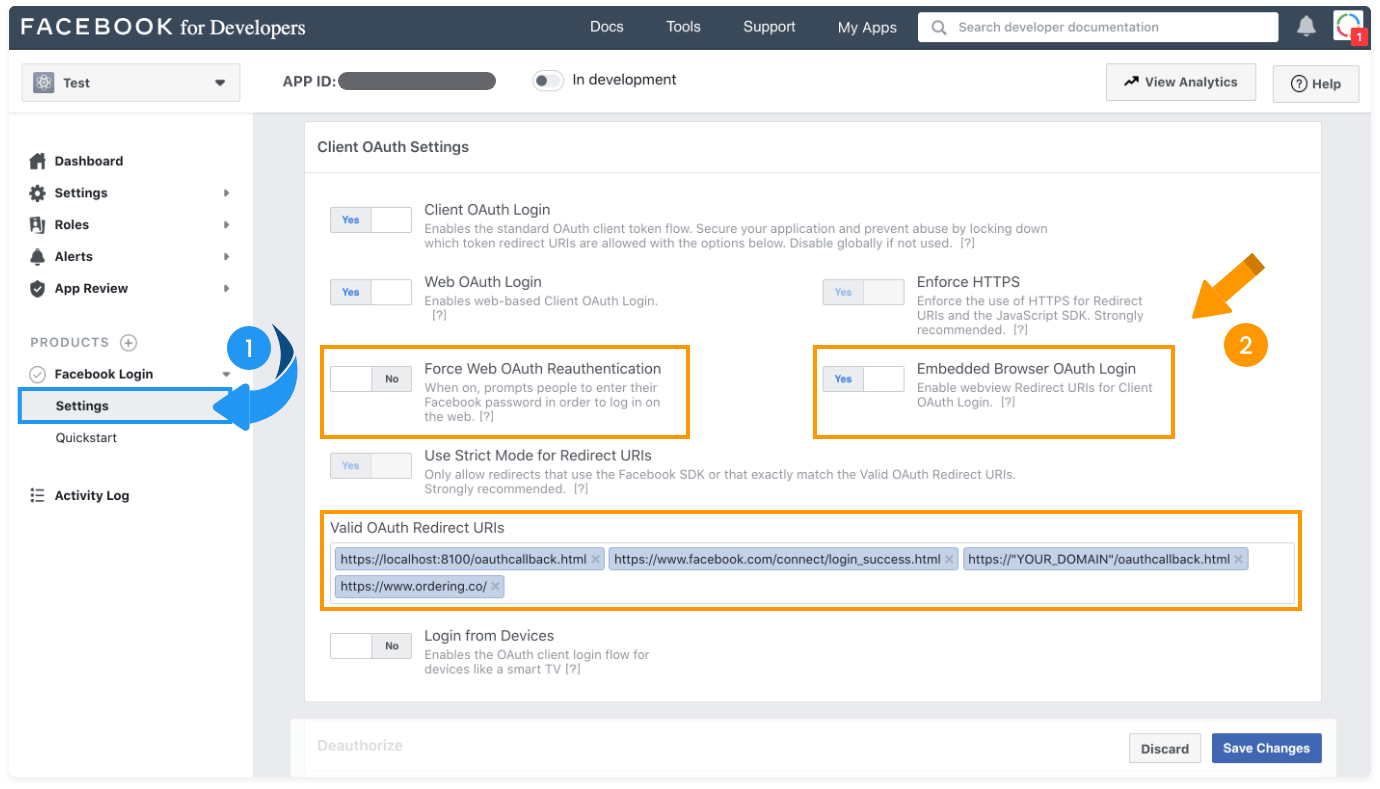Remove the www.ordering.co redirect URI
This screenshot has height=789, width=1380.
pyautogui.click(x=496, y=586)
